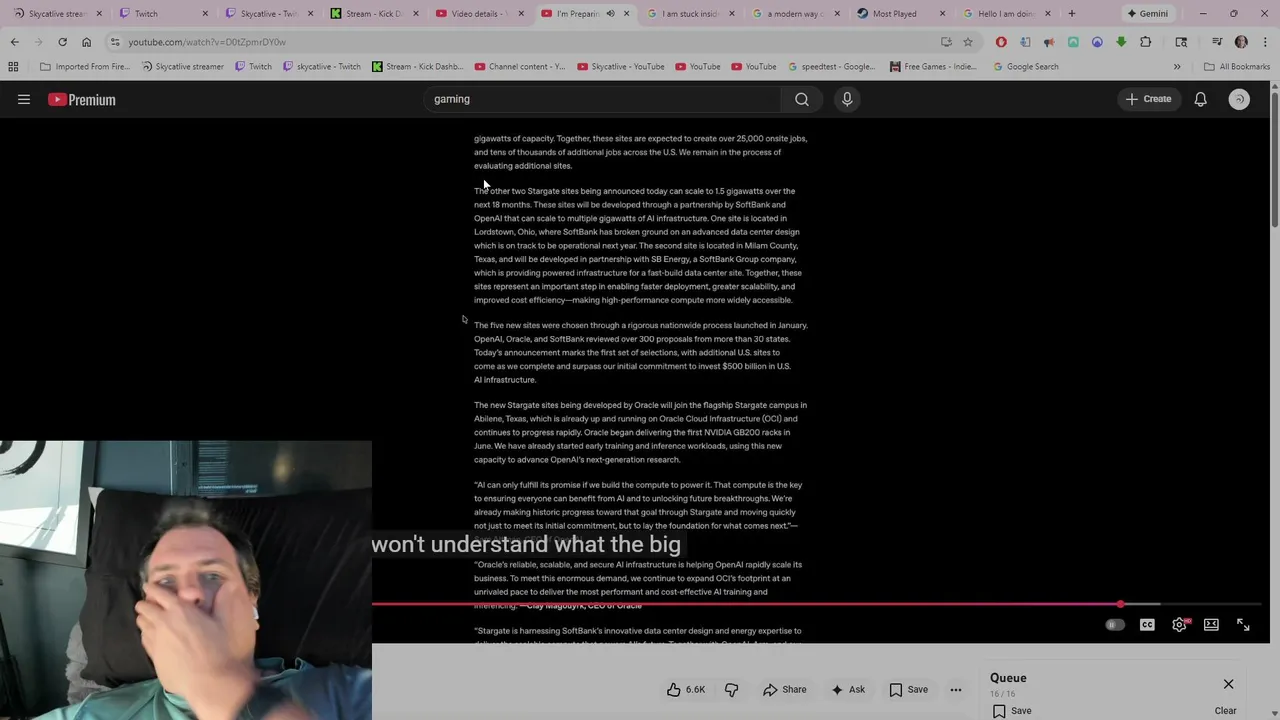The height and width of the screenshot is (720, 1280).
Task: Open Gemini in Chrome
Action: click(1147, 13)
